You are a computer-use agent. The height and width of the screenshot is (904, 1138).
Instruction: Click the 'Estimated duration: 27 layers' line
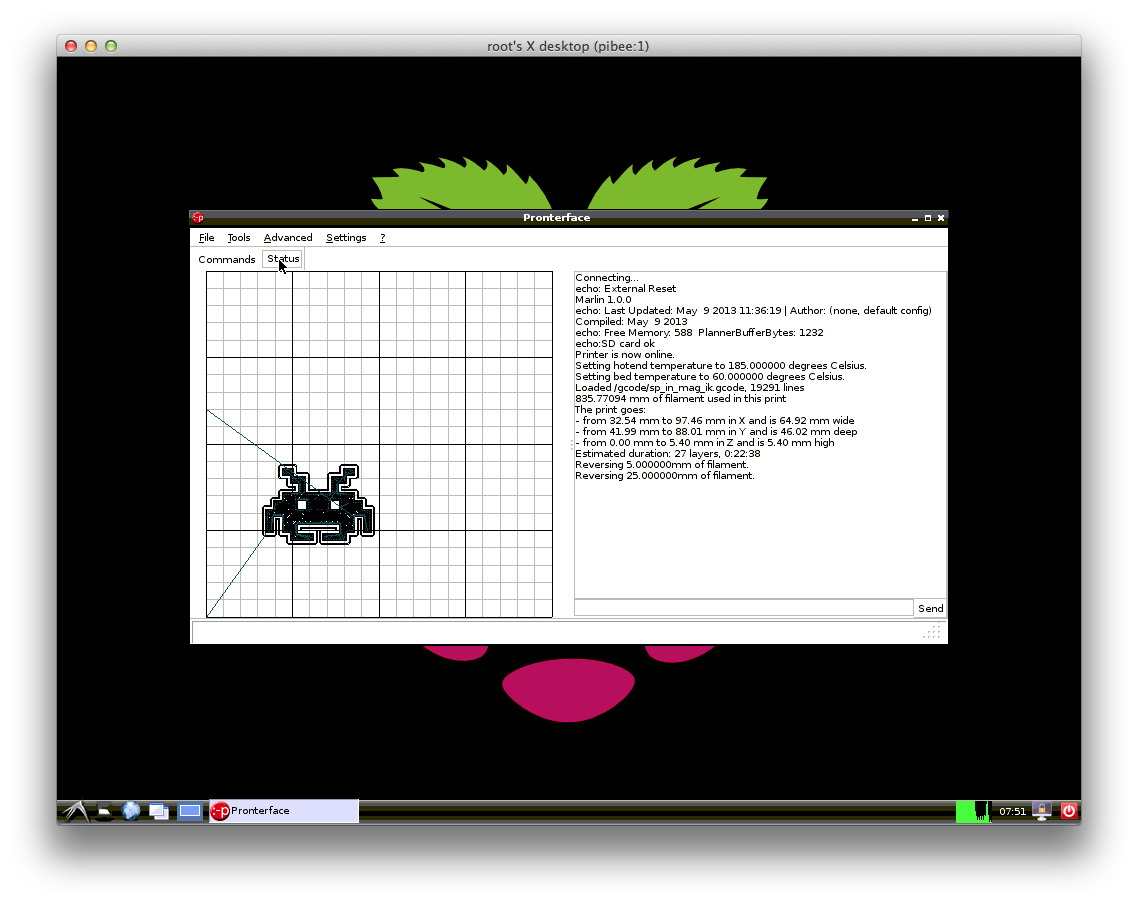point(668,454)
